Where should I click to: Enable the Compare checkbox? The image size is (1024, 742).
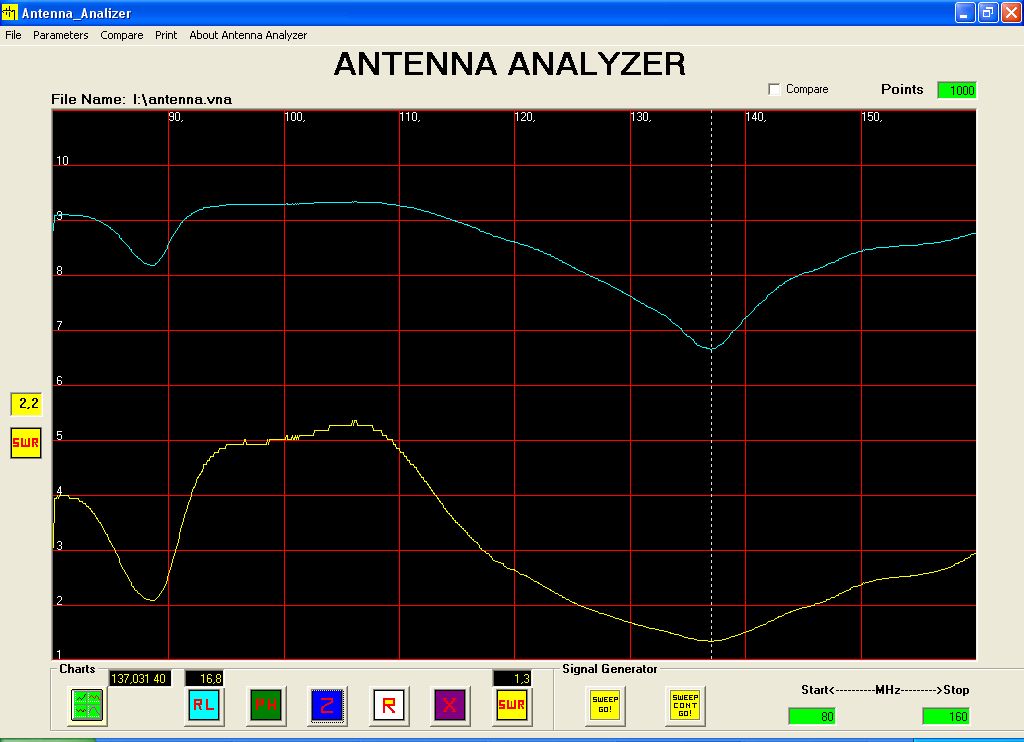click(x=775, y=89)
